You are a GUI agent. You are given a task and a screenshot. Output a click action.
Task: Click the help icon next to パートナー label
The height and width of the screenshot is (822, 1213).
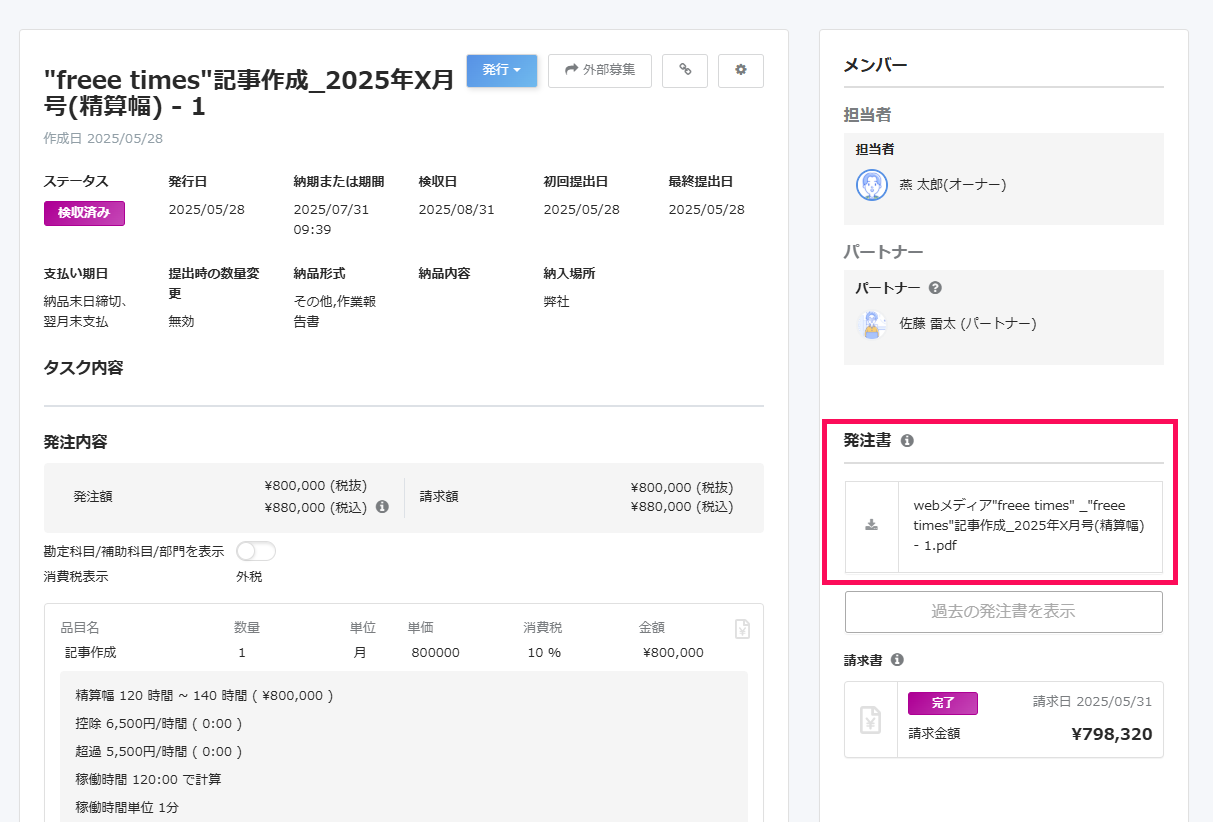point(934,287)
